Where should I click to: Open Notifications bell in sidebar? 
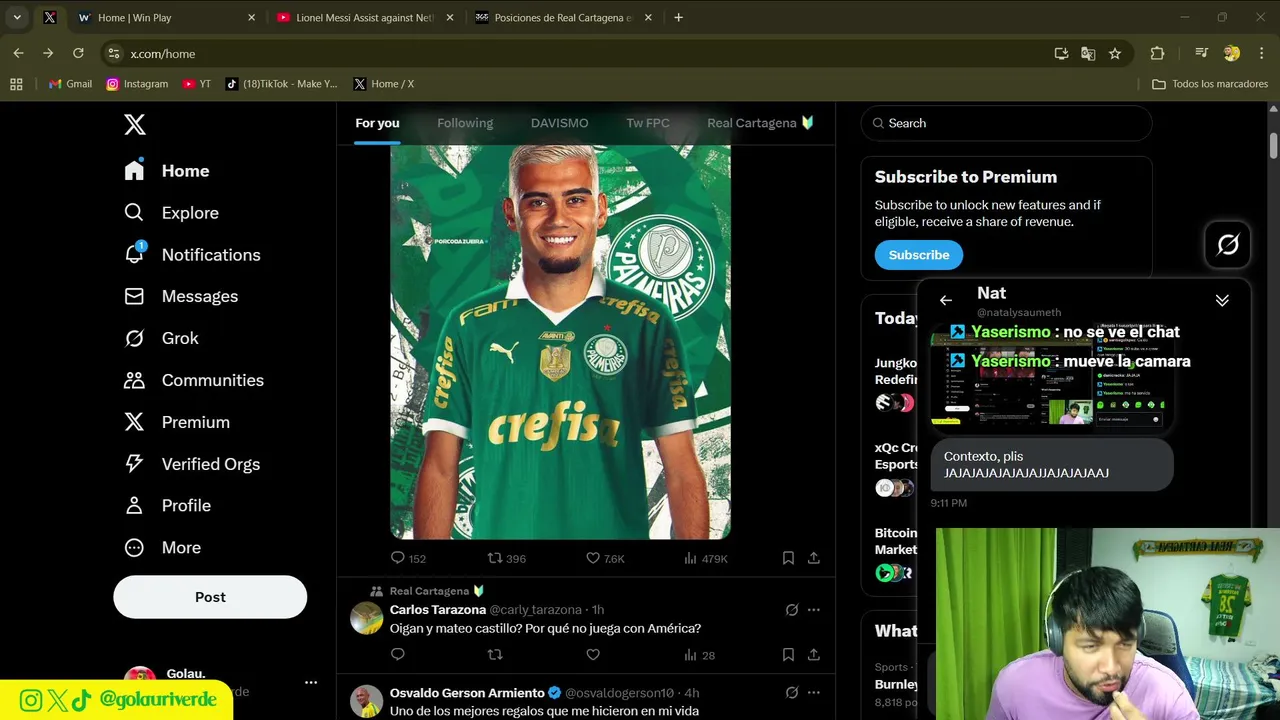[x=192, y=255]
